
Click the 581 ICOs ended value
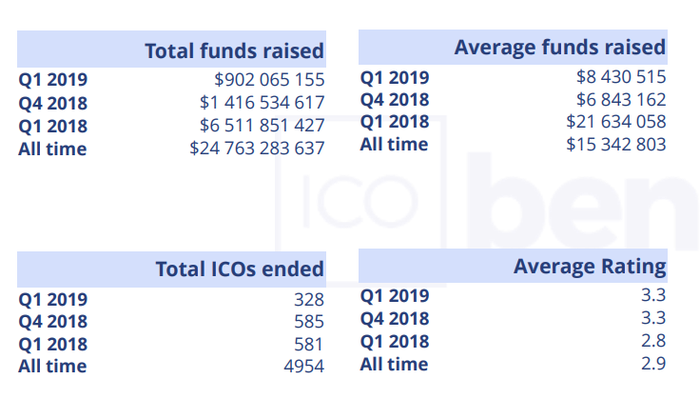(309, 344)
